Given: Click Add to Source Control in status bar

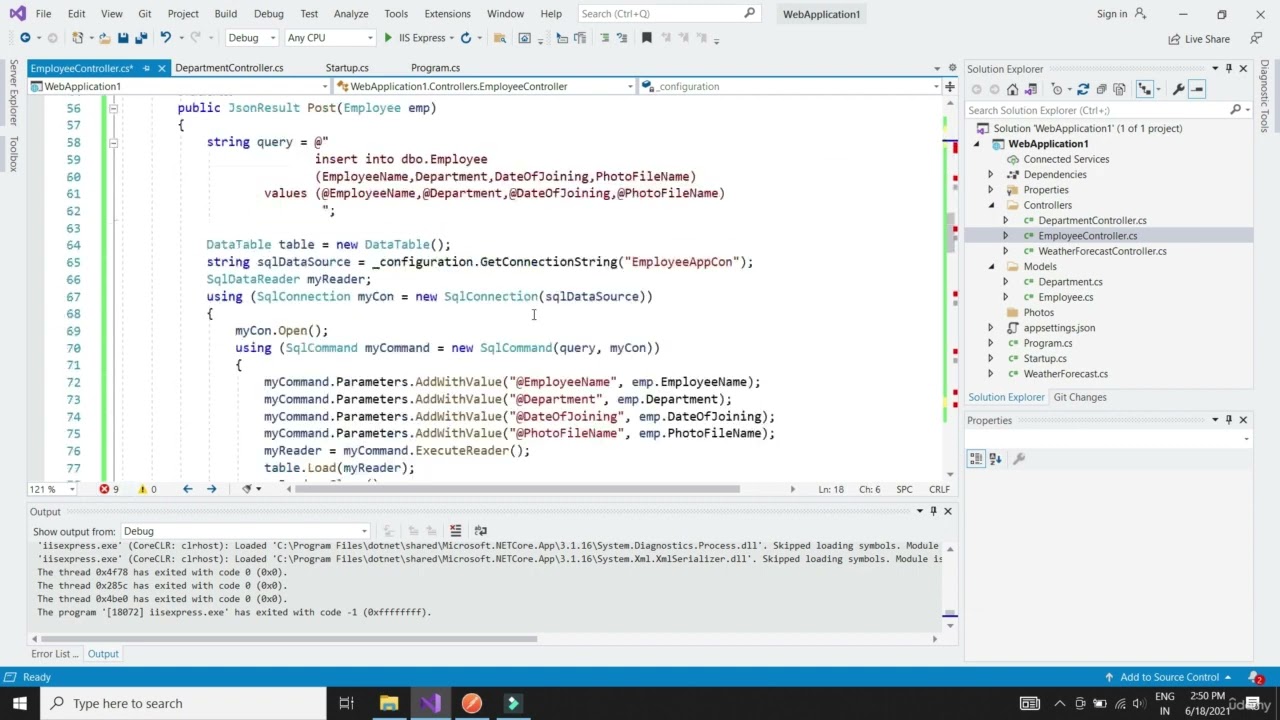Looking at the screenshot, I should tap(1169, 677).
